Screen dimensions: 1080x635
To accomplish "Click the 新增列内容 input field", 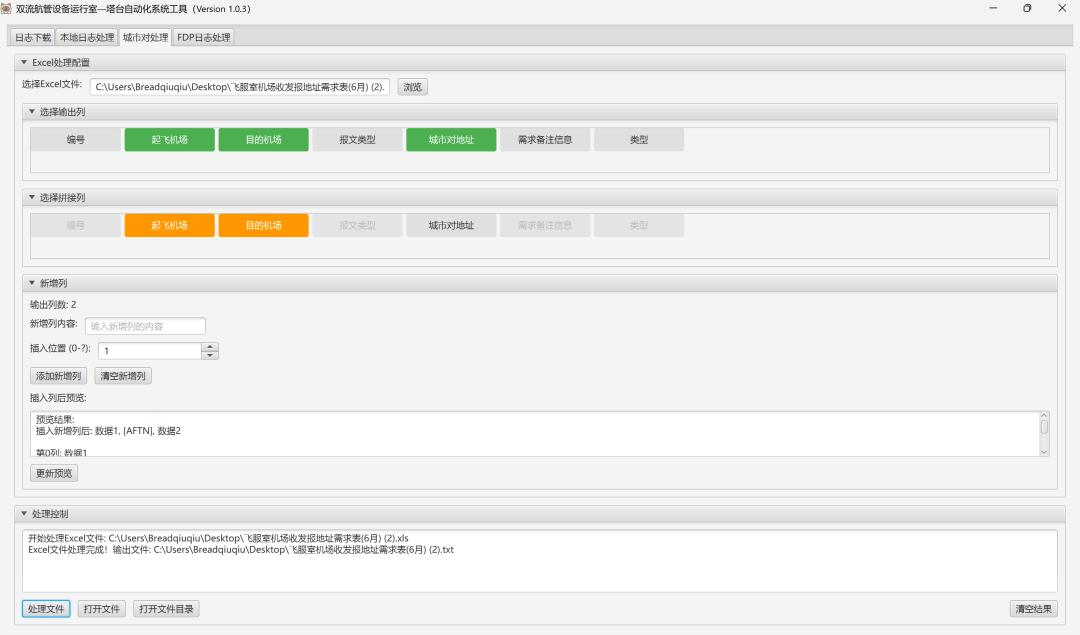I will tap(145, 326).
